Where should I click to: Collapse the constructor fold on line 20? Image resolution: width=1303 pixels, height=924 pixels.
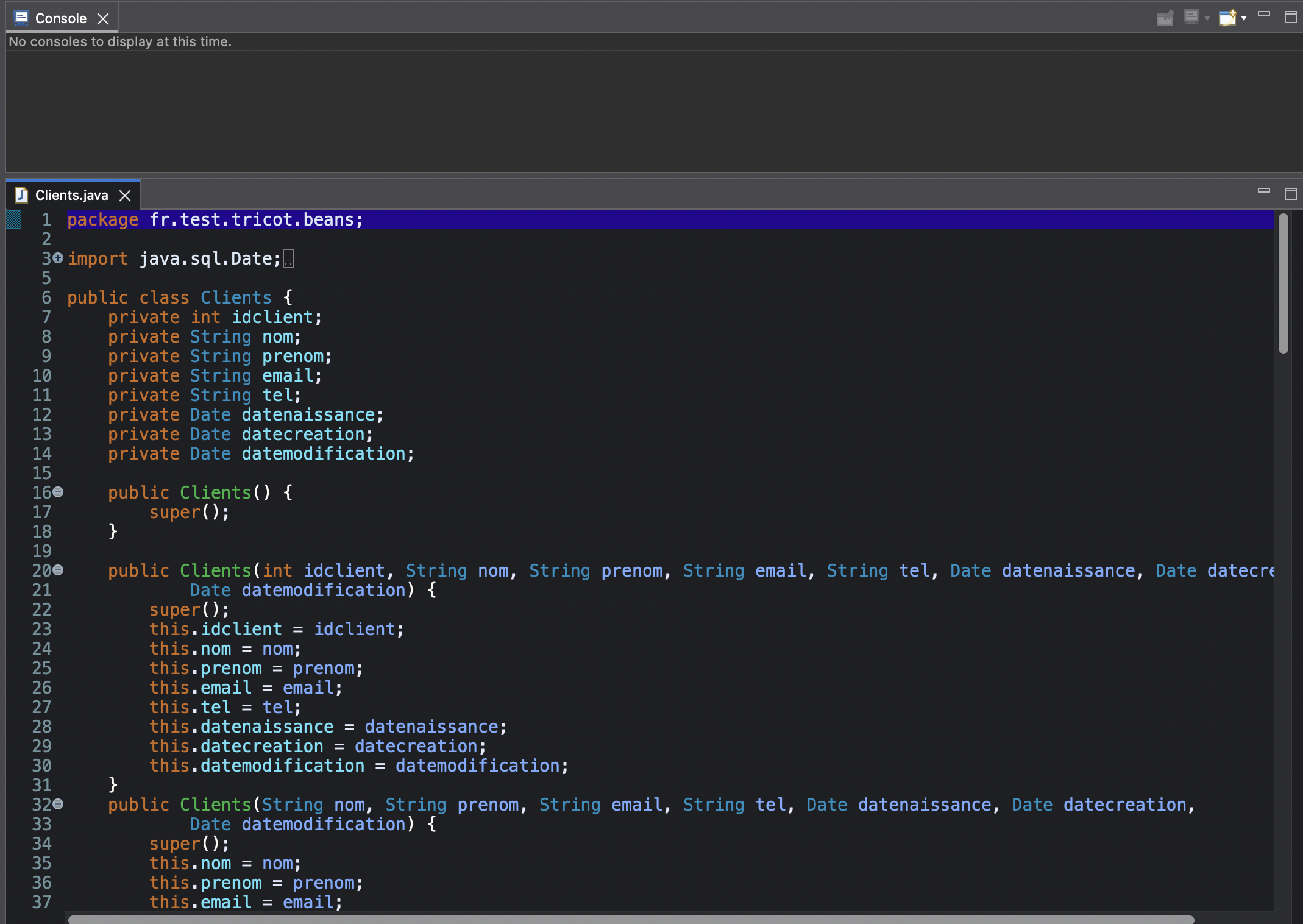coord(58,570)
